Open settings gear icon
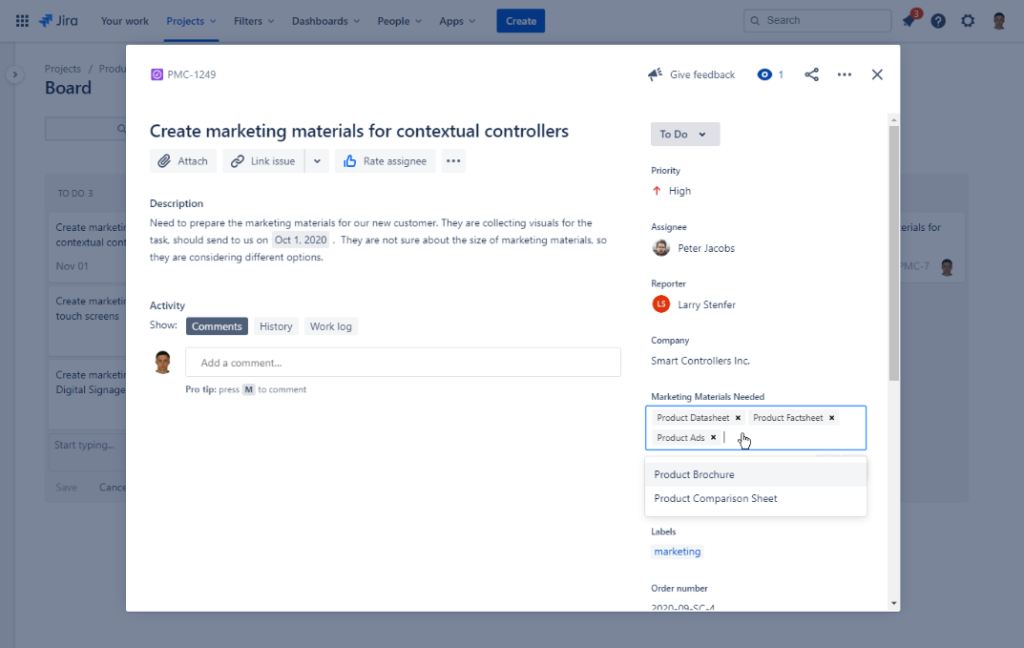 click(x=968, y=21)
